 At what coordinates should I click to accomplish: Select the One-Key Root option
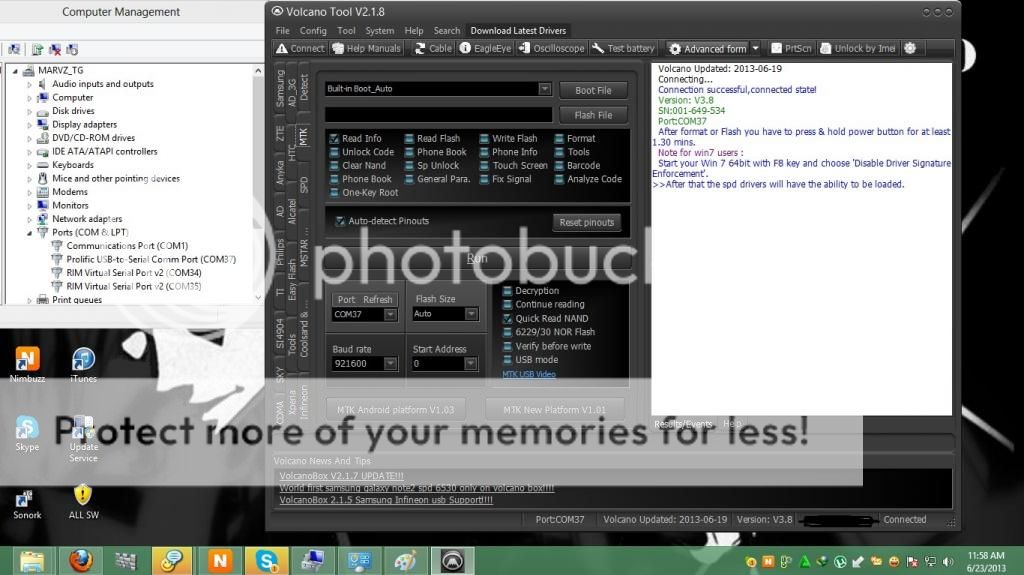[363, 193]
